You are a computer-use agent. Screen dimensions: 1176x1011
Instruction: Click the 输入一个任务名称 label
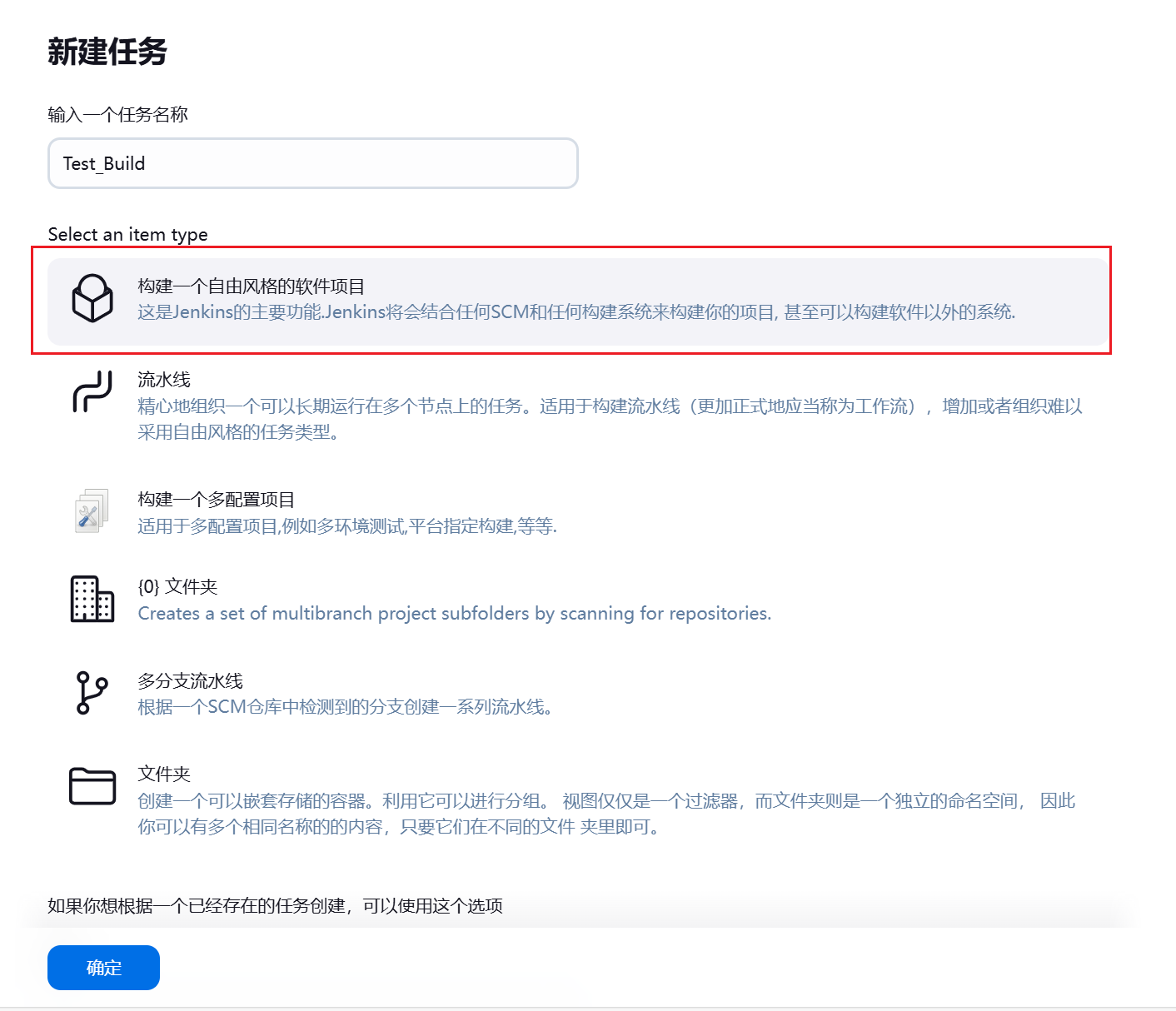pos(118,115)
